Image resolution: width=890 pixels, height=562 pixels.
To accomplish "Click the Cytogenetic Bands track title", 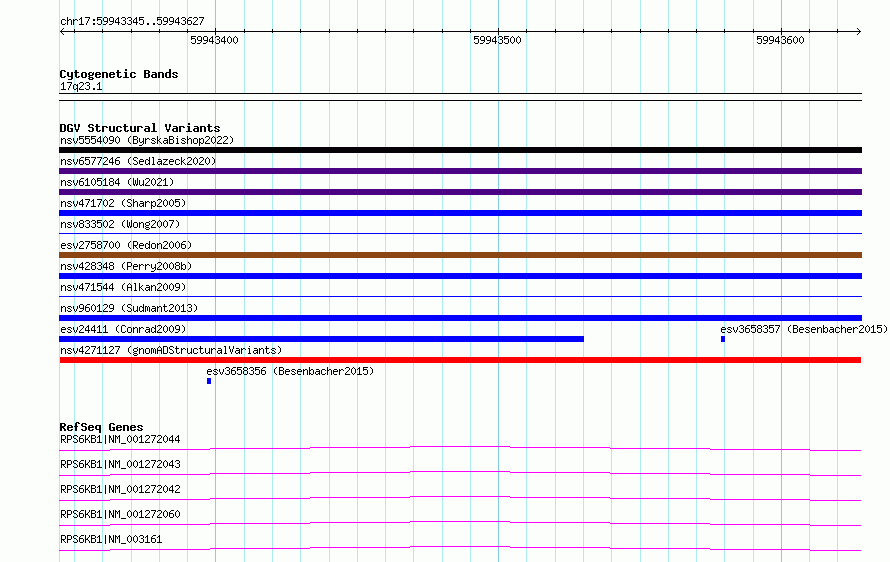I will (119, 74).
